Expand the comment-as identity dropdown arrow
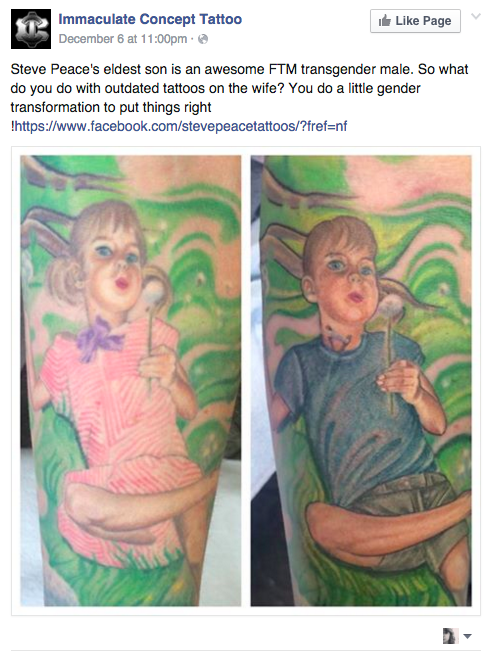The height and width of the screenshot is (652, 493). click(x=467, y=636)
